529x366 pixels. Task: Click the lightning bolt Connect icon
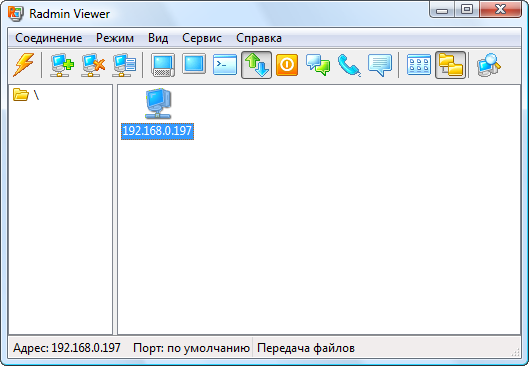(23, 64)
